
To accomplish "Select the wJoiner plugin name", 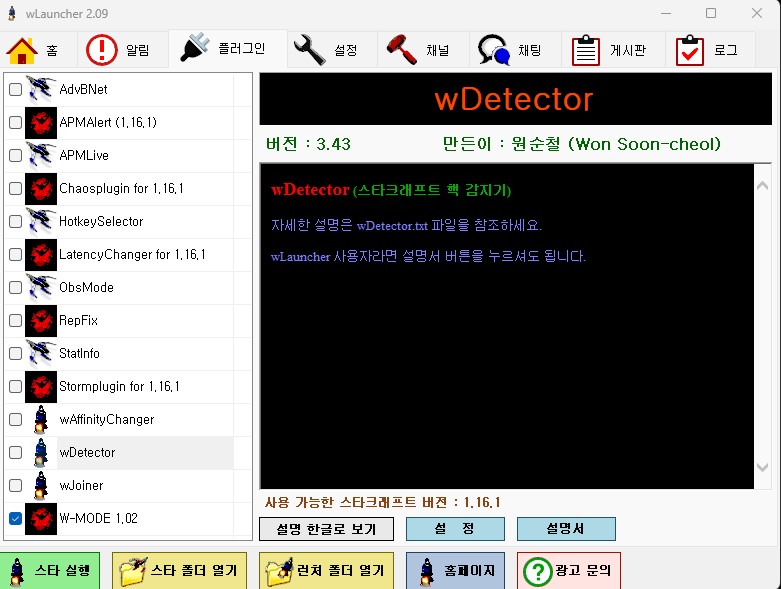I will click(x=81, y=485).
